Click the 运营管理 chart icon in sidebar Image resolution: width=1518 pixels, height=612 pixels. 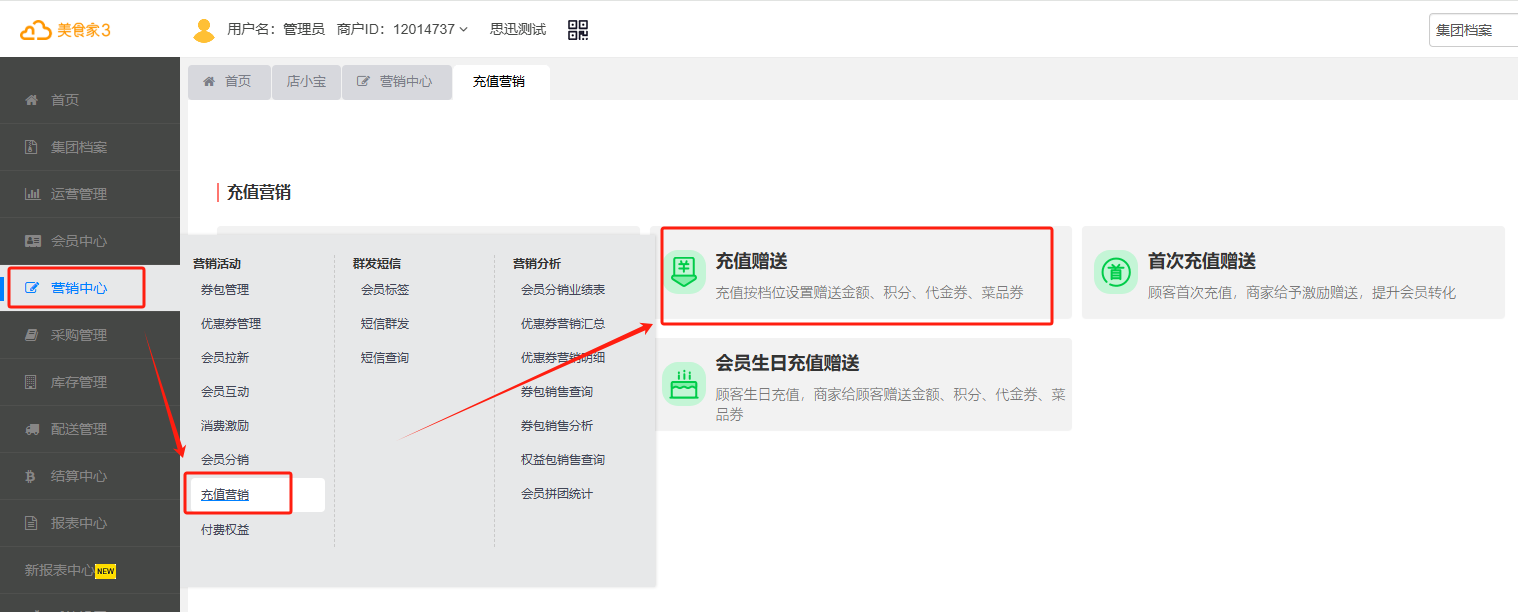32,194
